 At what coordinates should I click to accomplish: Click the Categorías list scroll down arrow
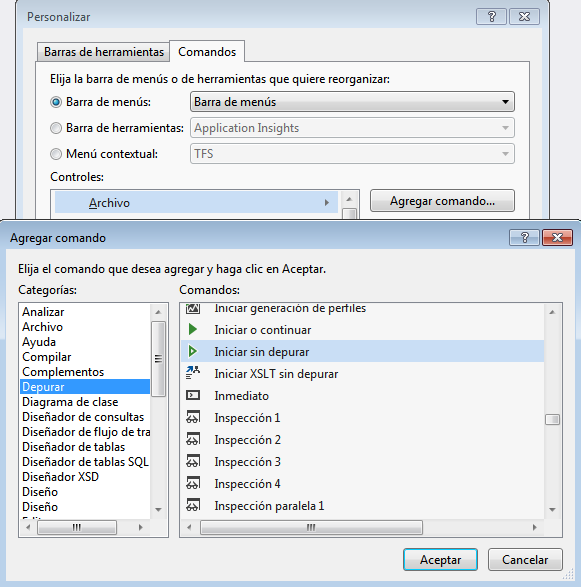click(158, 510)
